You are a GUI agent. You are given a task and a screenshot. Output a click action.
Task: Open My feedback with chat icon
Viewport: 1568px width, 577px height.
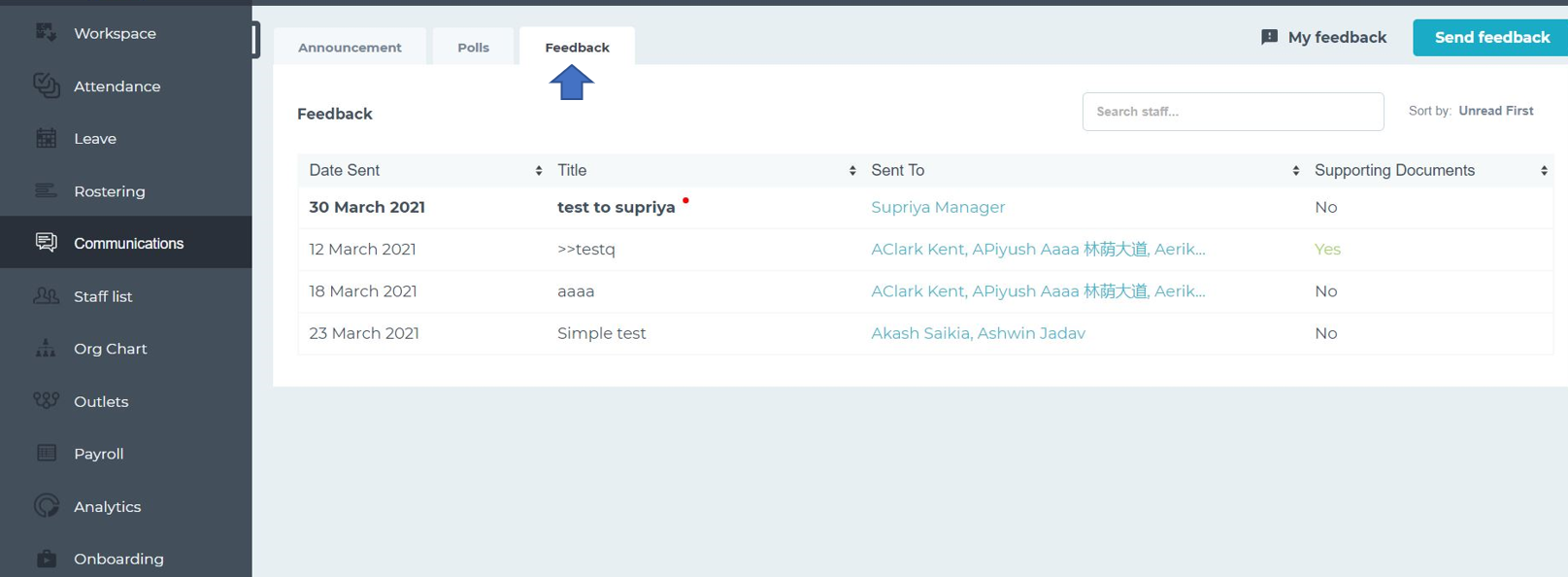[1323, 37]
